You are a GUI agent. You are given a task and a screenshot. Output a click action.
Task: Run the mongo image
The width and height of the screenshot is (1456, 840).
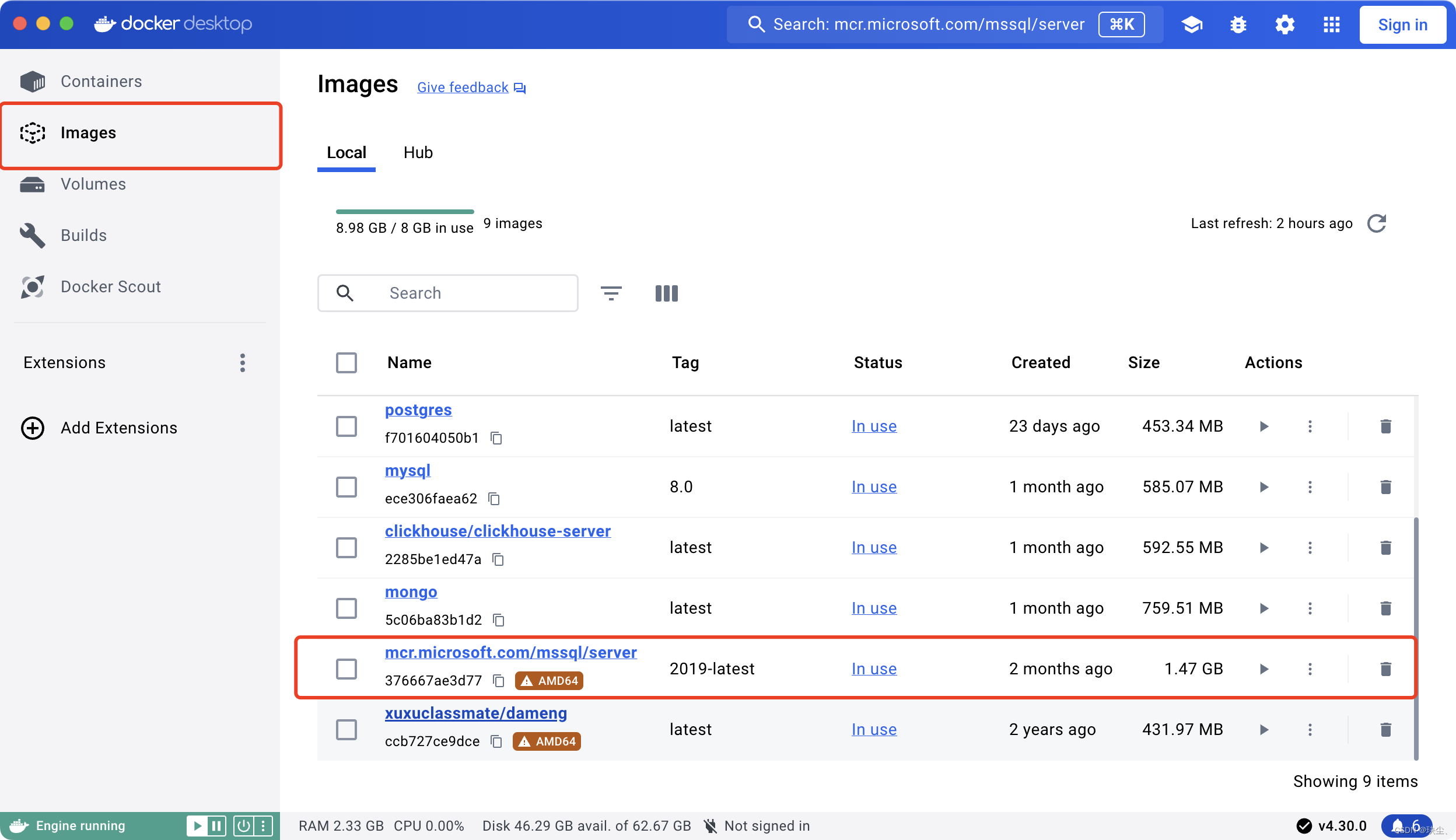coord(1264,608)
